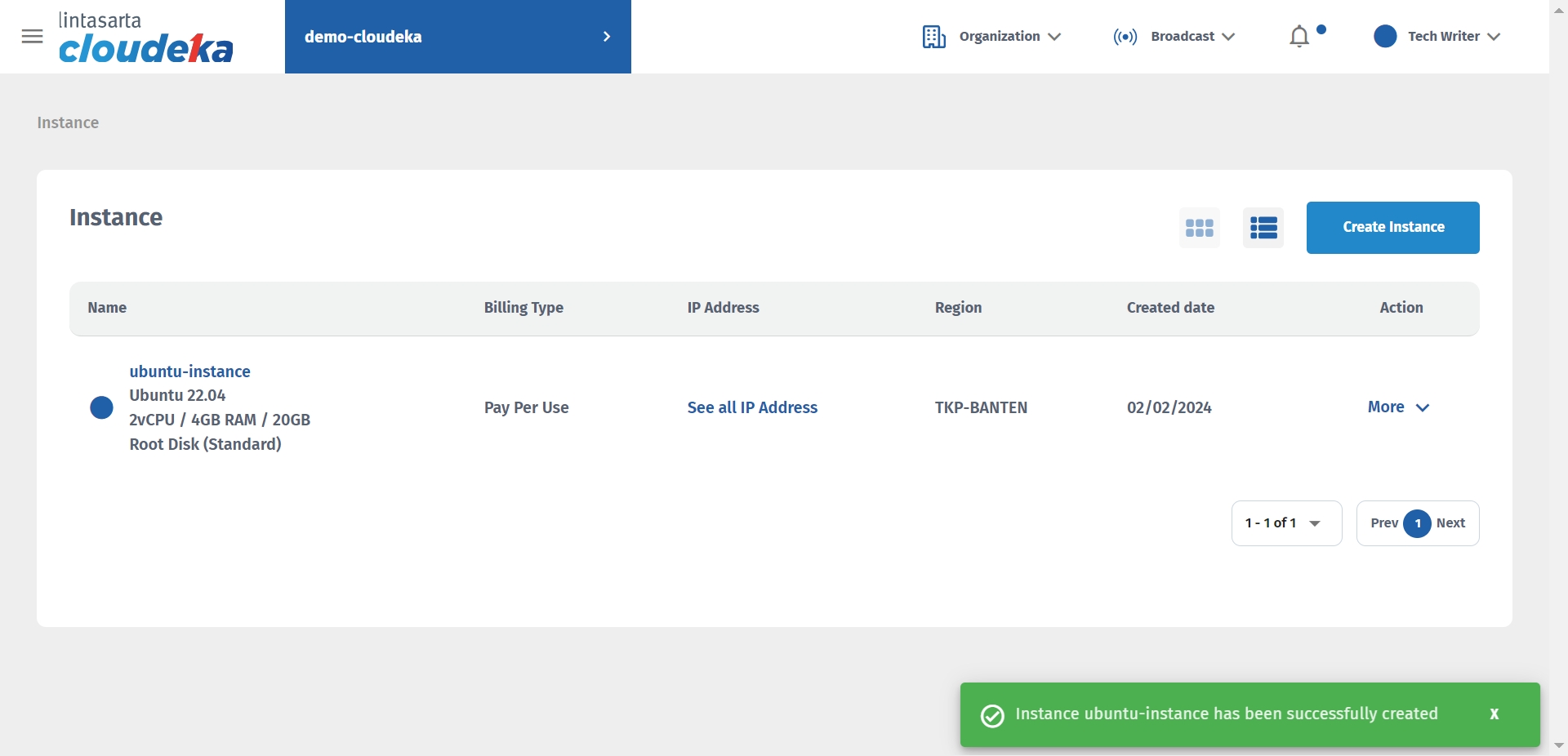Click the success toast message text
1568x756 pixels.
pos(1226,714)
